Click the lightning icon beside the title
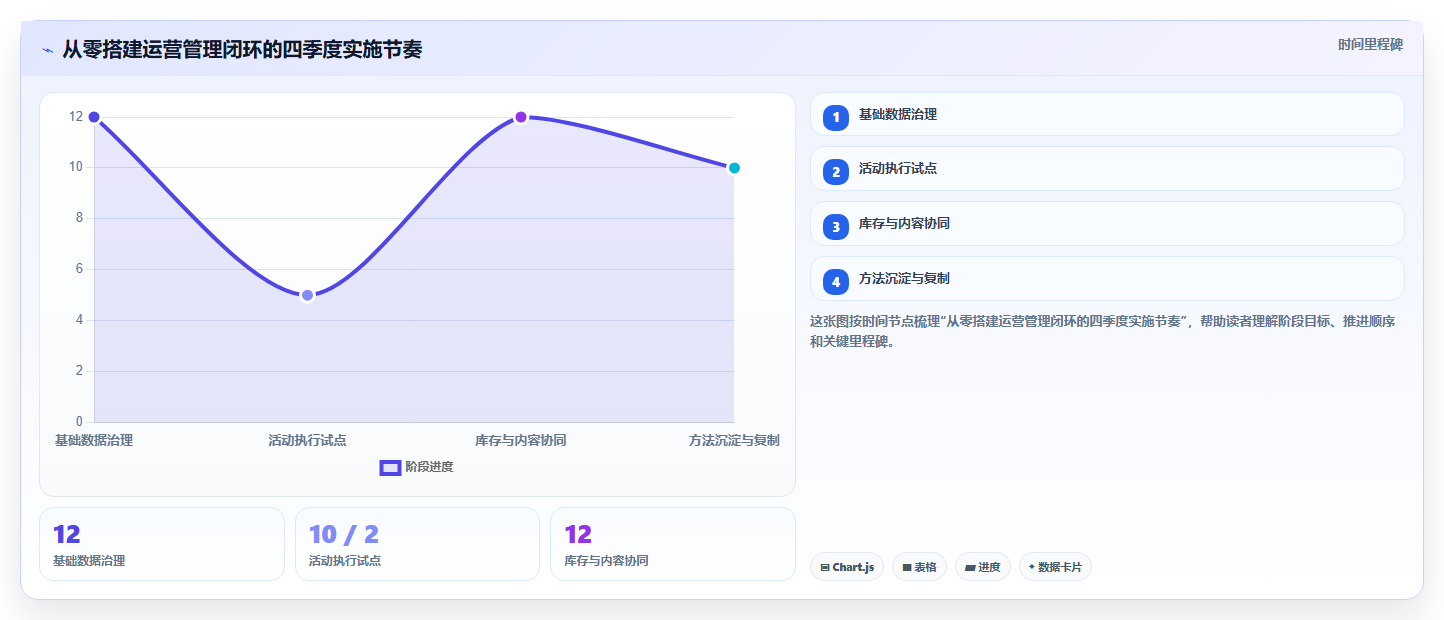Image resolution: width=1444 pixels, height=620 pixels. [x=48, y=50]
